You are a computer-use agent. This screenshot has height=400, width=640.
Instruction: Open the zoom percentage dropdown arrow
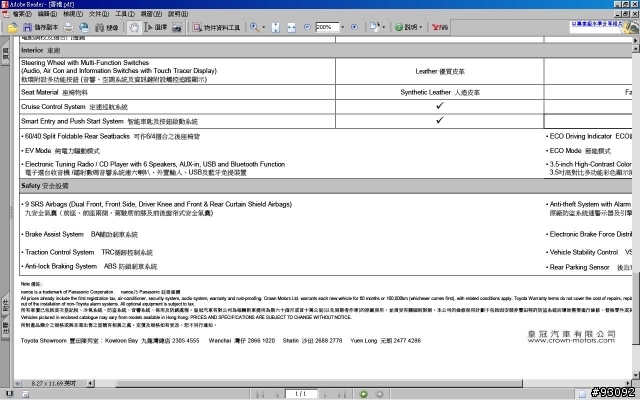pos(342,27)
